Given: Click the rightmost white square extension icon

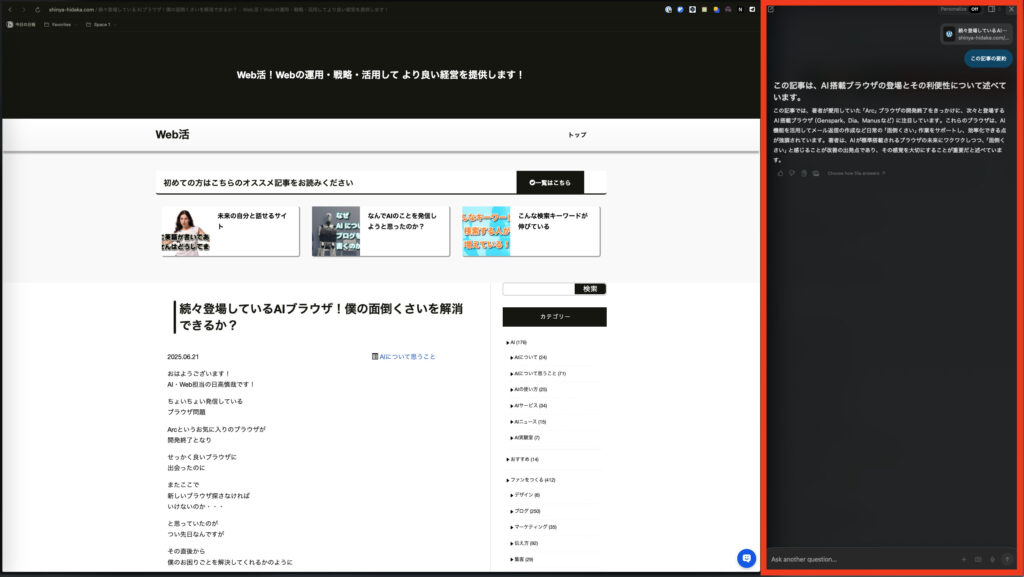Looking at the screenshot, I should [x=752, y=10].
